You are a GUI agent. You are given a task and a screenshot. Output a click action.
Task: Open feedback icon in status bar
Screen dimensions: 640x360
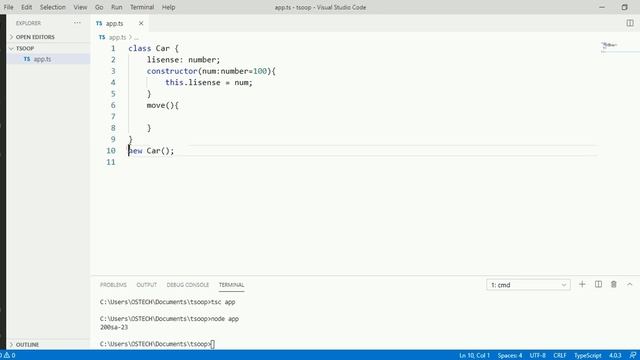click(633, 356)
